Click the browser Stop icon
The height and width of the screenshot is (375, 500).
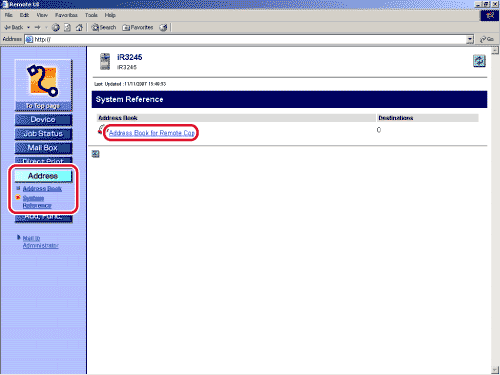point(56,28)
